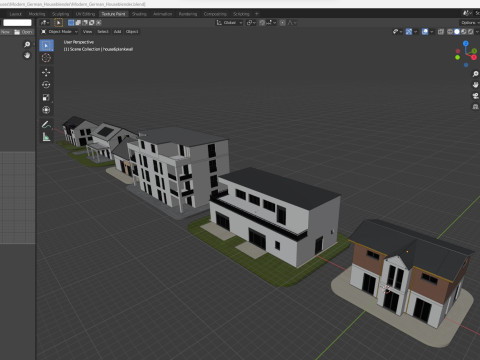Open the Object menu
Image resolution: width=480 pixels, height=360 pixels.
132,32
